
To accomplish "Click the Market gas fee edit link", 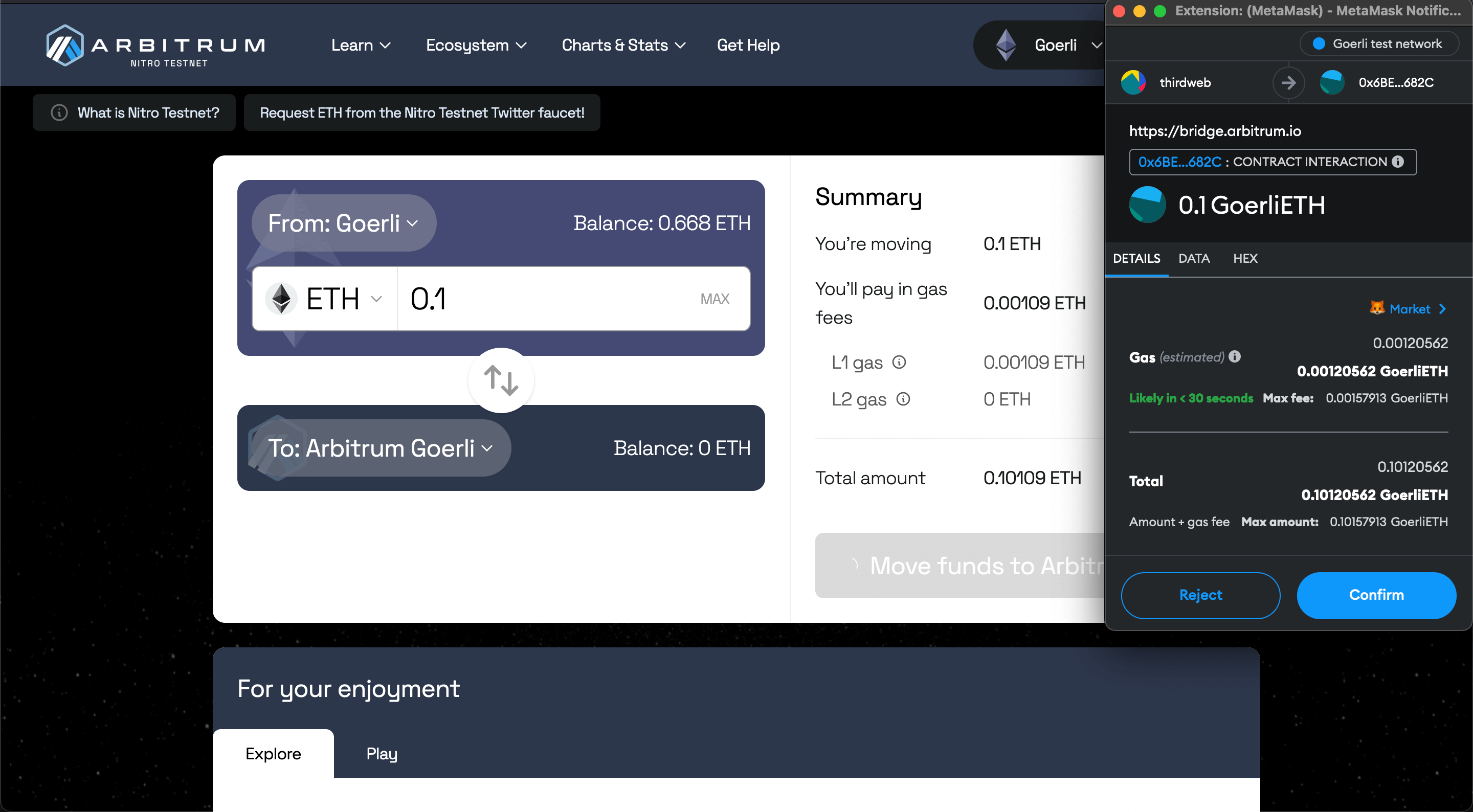I will (x=1410, y=309).
